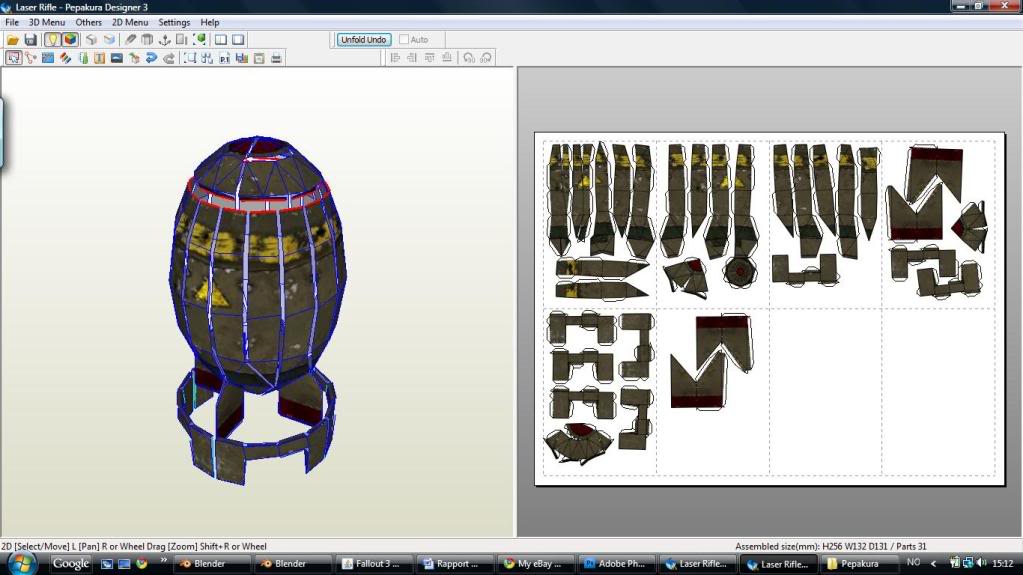Screen dimensions: 1023x575
Task: Open the Help menu
Action: click(209, 22)
